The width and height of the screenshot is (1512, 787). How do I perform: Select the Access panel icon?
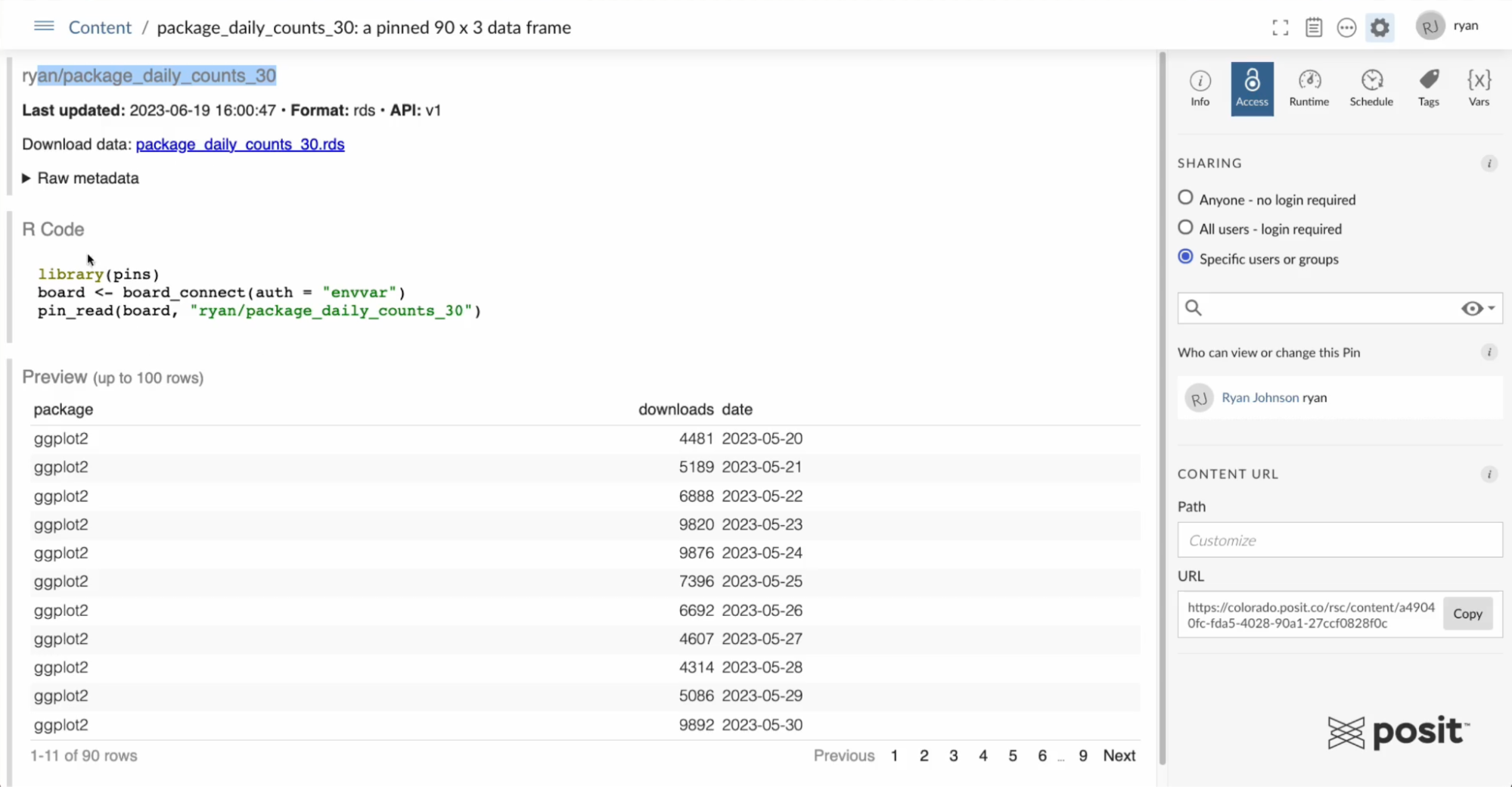pos(1252,87)
